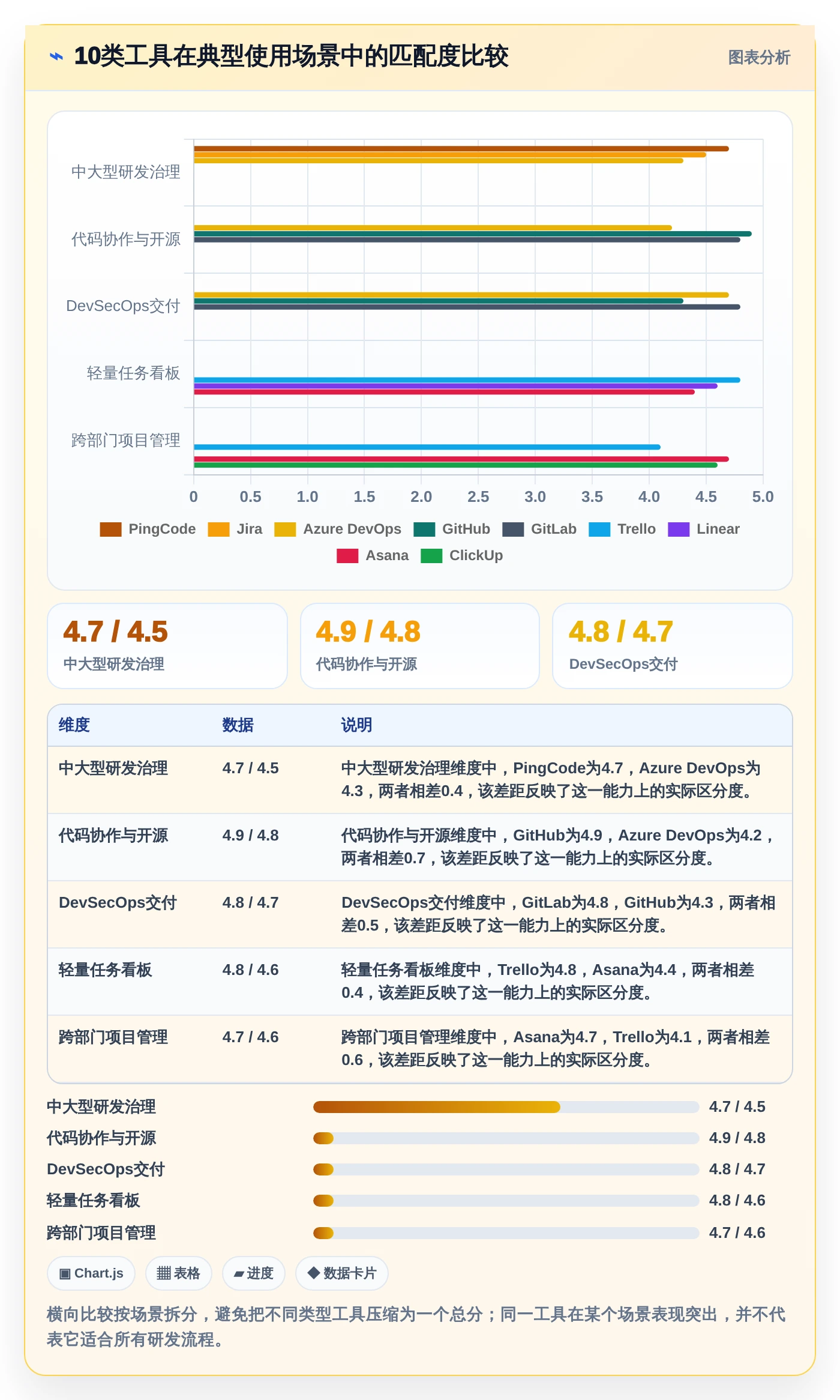Click ClickUp bar in 跨部门项目管理 chart row
Viewport: 840px width, 1400px height.
click(x=455, y=465)
